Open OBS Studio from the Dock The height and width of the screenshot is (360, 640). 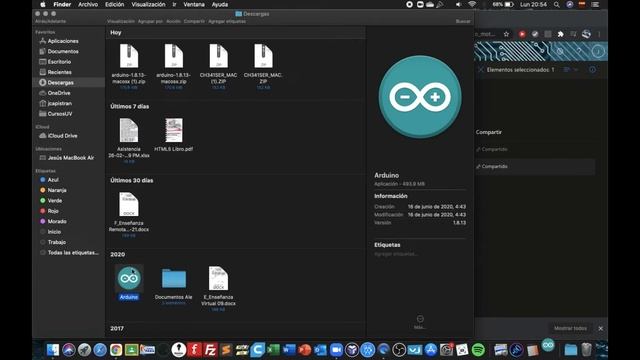pos(399,350)
